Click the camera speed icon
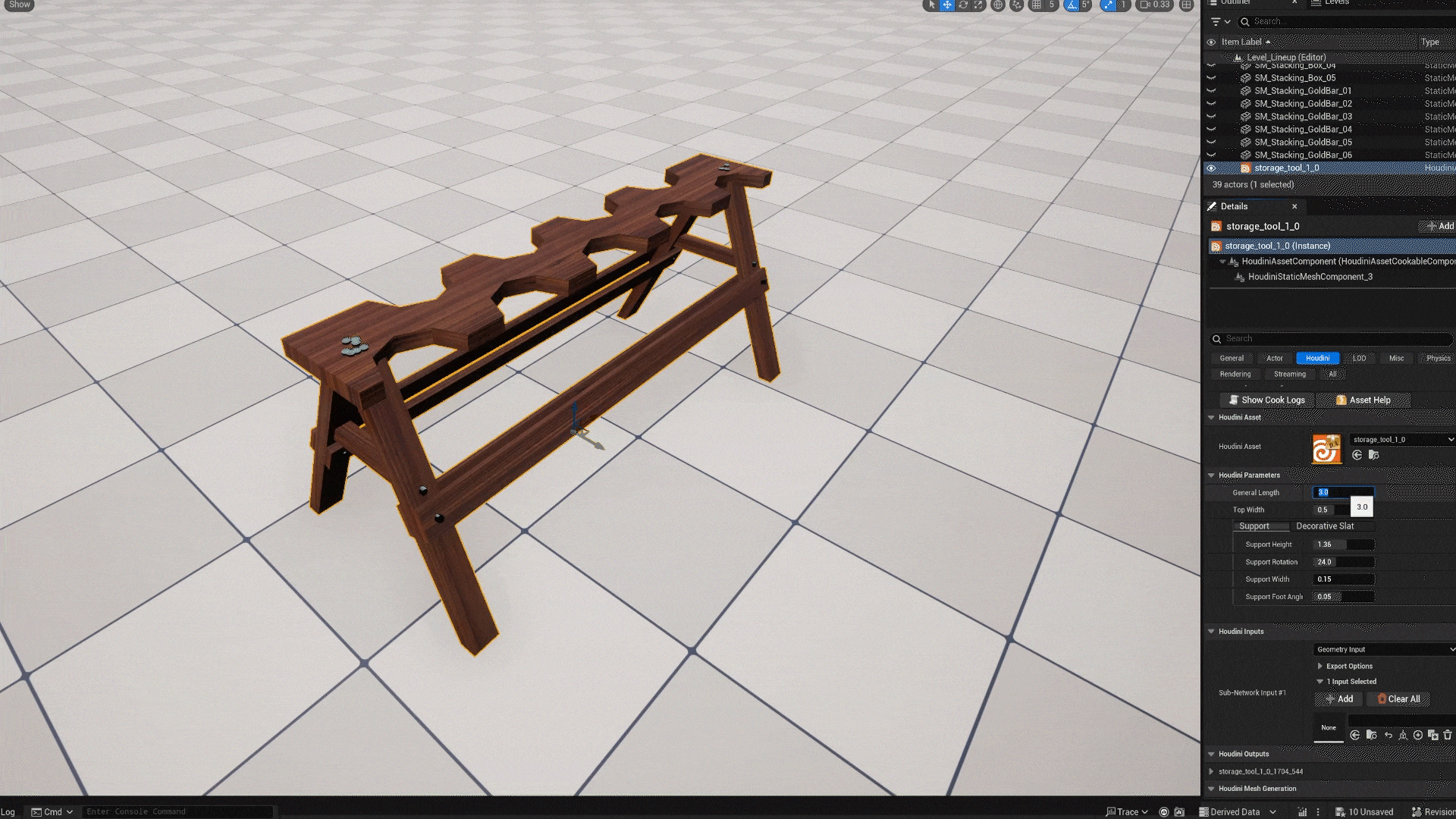This screenshot has width=1456, height=819. [x=1145, y=5]
